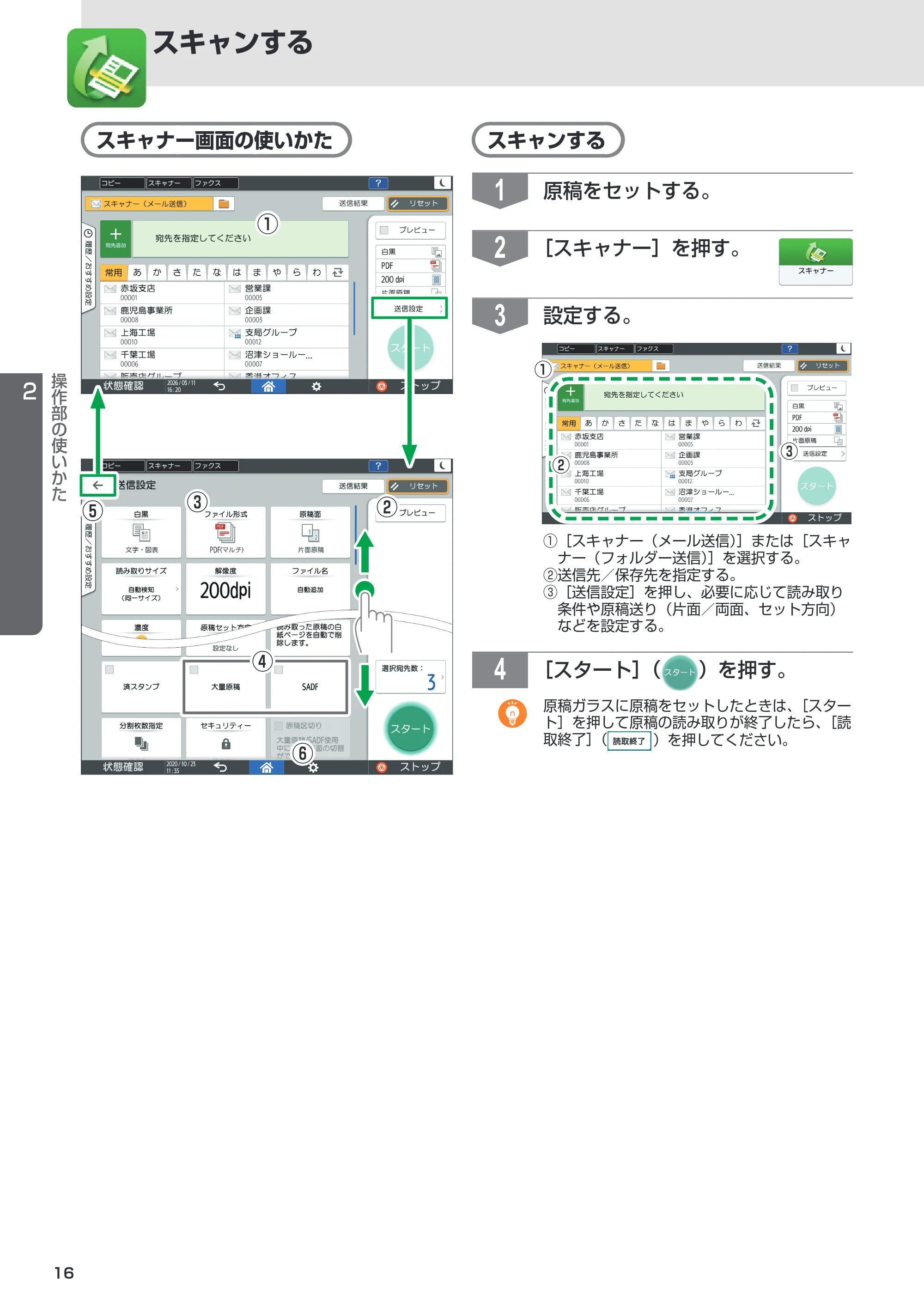
Task: Open 送信設定 in the step 3 screenshot
Action: pos(816,453)
